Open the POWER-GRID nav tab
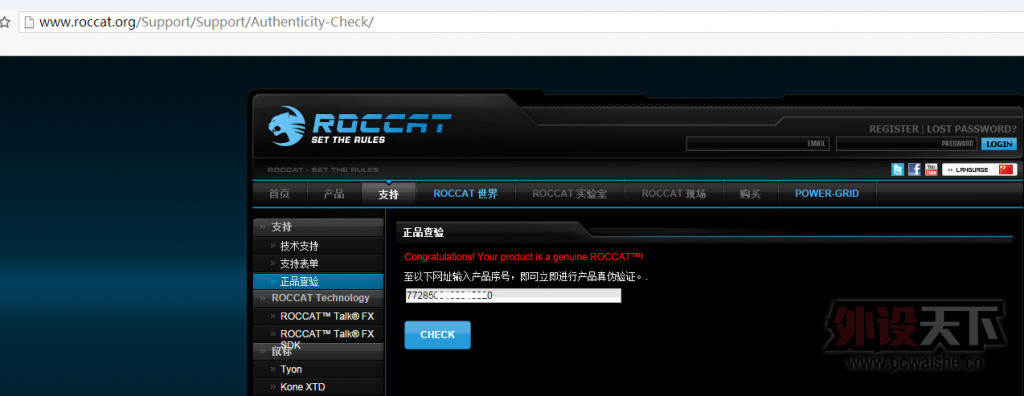Screen dimensions: 1024x396 (x=827, y=194)
